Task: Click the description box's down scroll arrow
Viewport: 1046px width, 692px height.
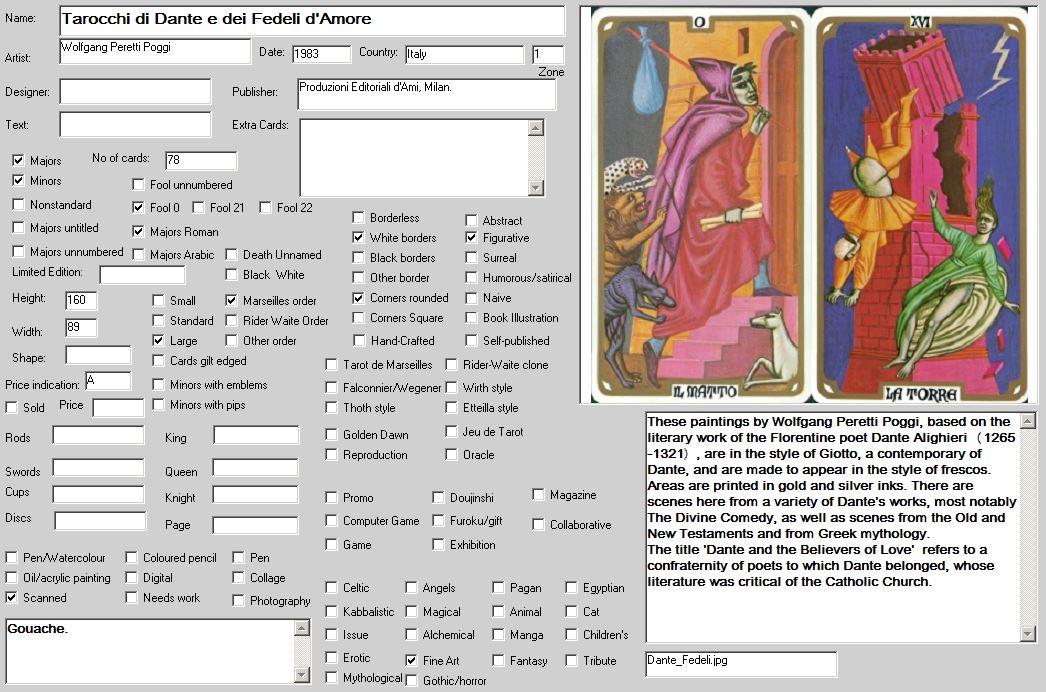Action: [x=1028, y=634]
